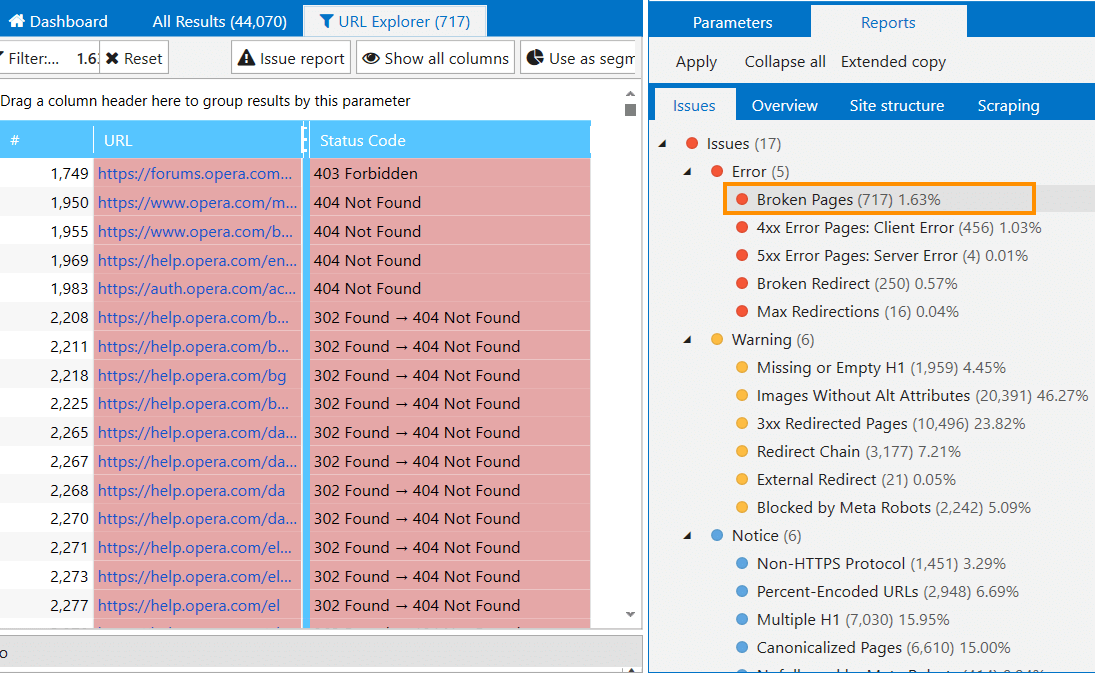Open the Issue report
This screenshot has width=1095, height=675.
tap(292, 58)
